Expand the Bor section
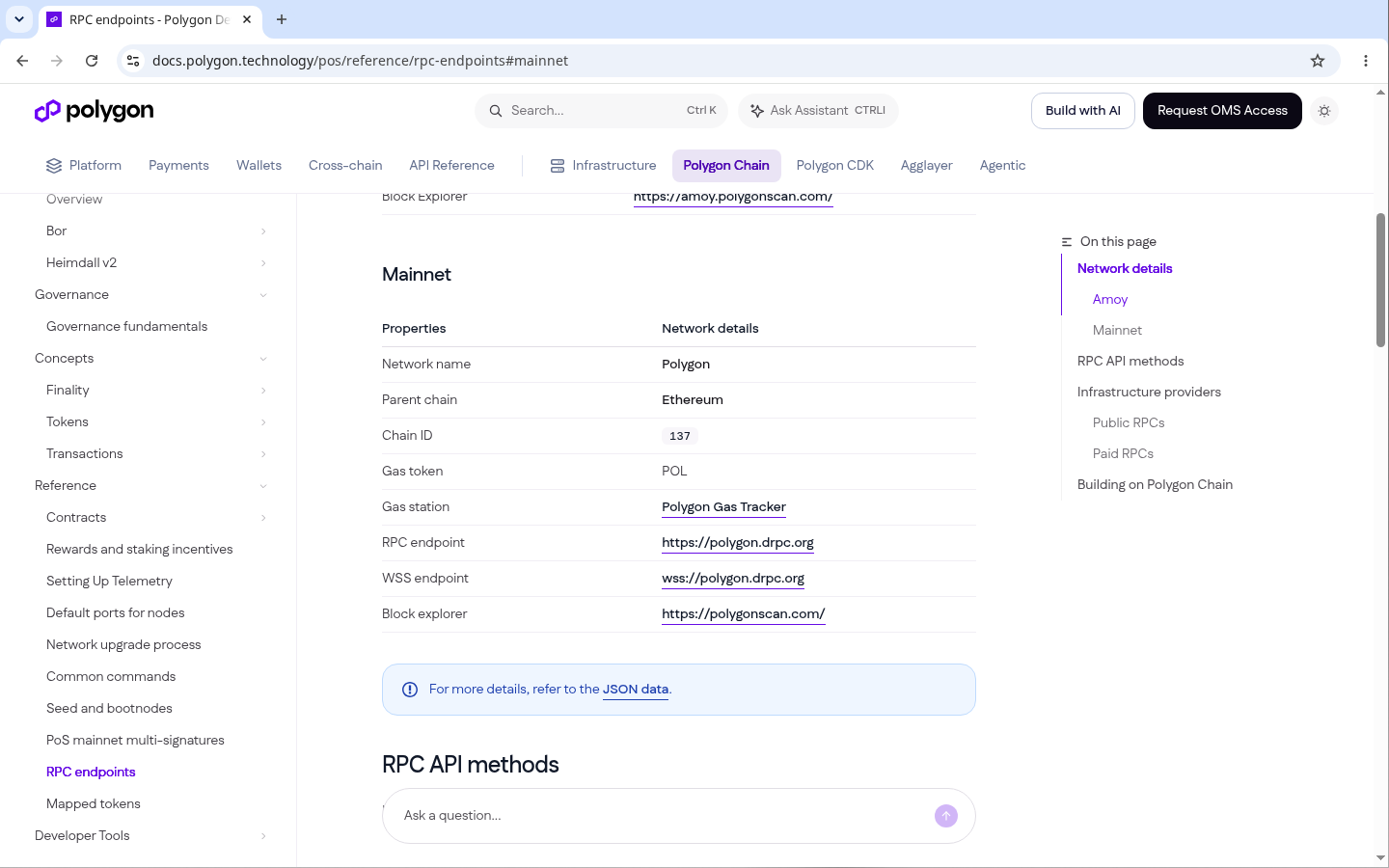Screen dimensions: 1389x868 (x=263, y=231)
